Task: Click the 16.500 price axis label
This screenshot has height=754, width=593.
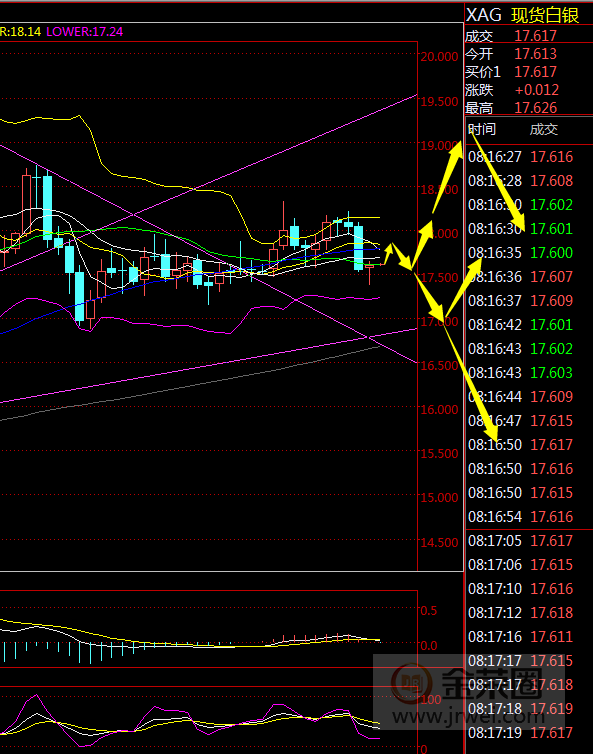Action: 439,365
